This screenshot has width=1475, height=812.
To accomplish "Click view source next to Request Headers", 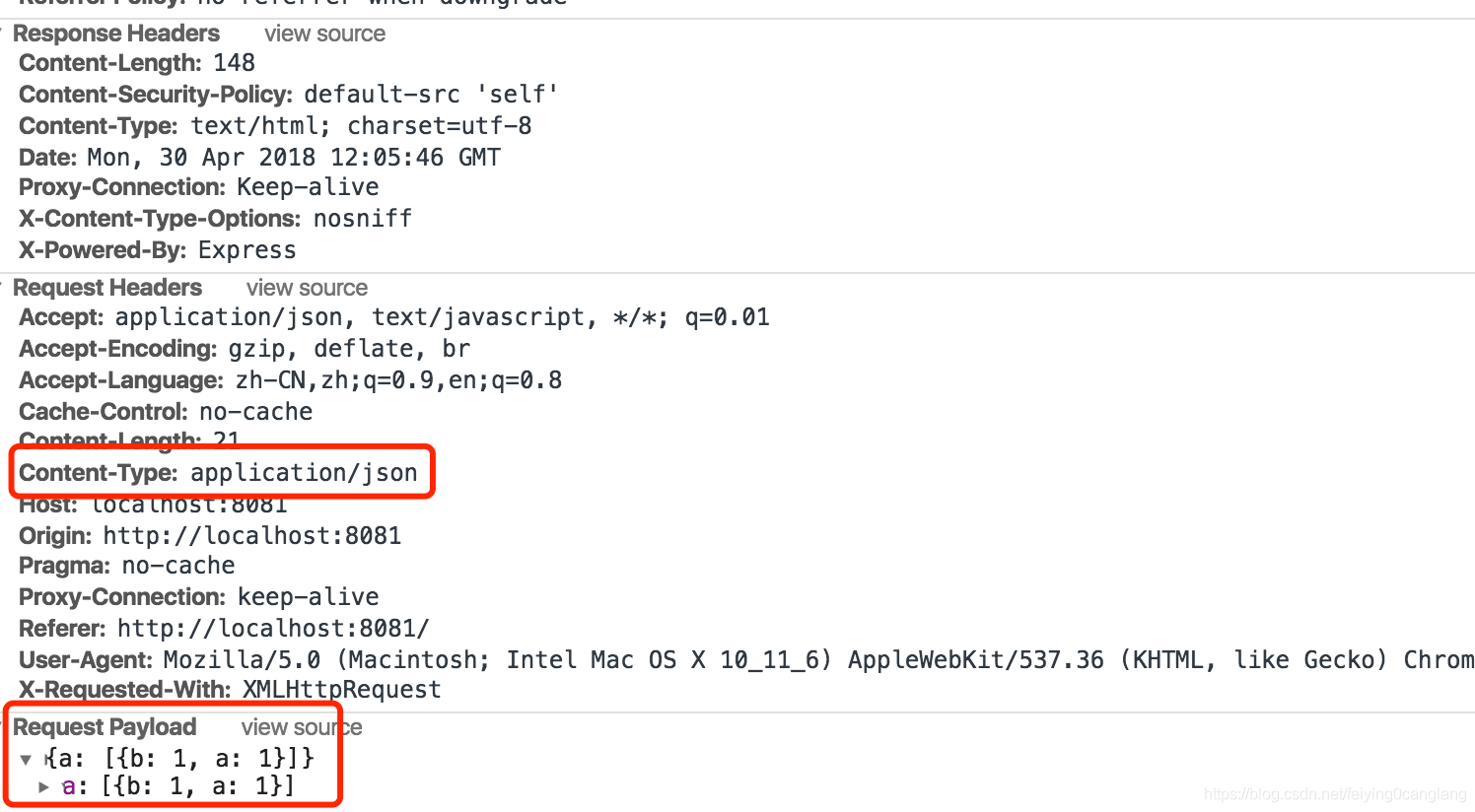I will click(x=307, y=287).
